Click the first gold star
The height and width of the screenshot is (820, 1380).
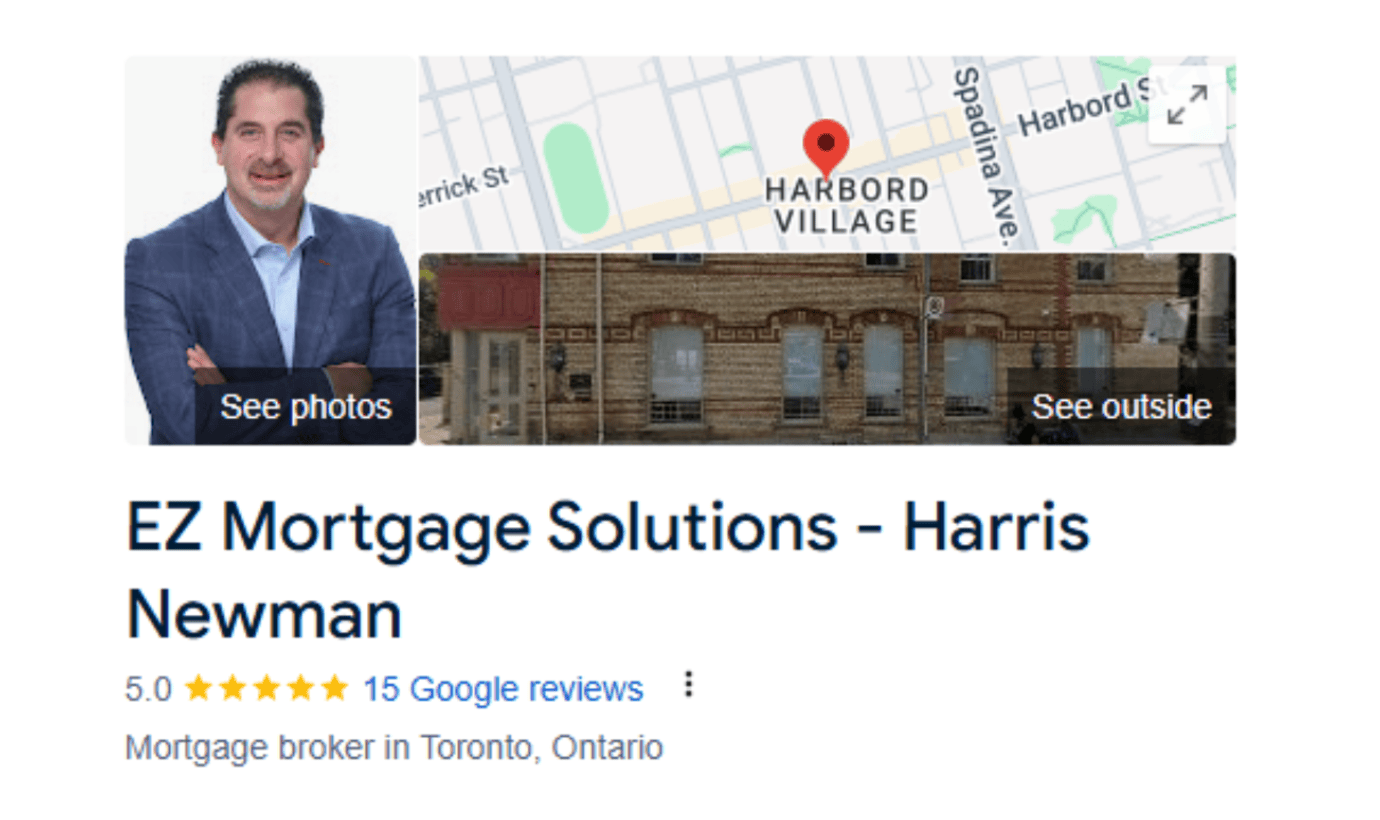[199, 688]
